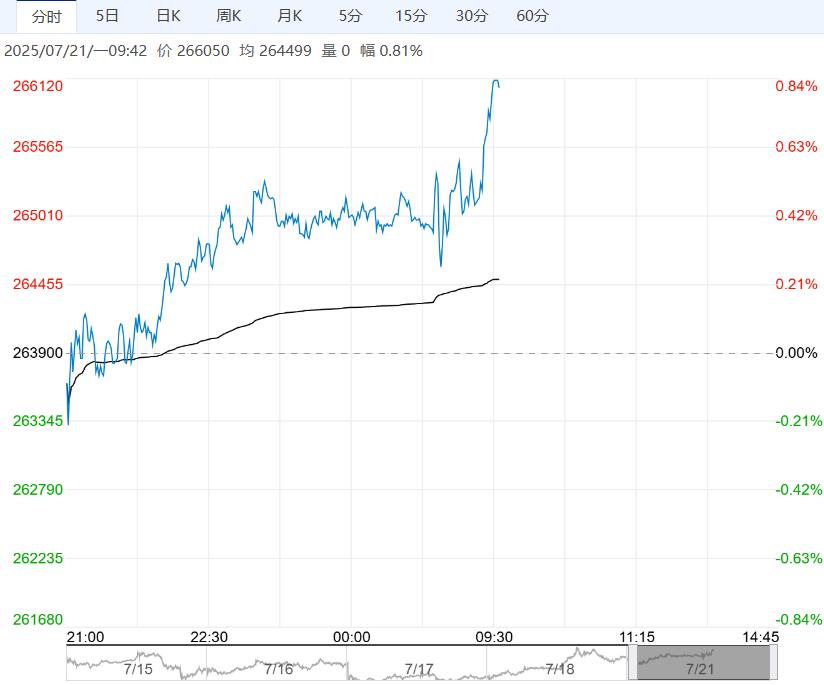This screenshot has height=685, width=824.
Task: Open the 5日 five-day chart tab
Action: tap(107, 16)
